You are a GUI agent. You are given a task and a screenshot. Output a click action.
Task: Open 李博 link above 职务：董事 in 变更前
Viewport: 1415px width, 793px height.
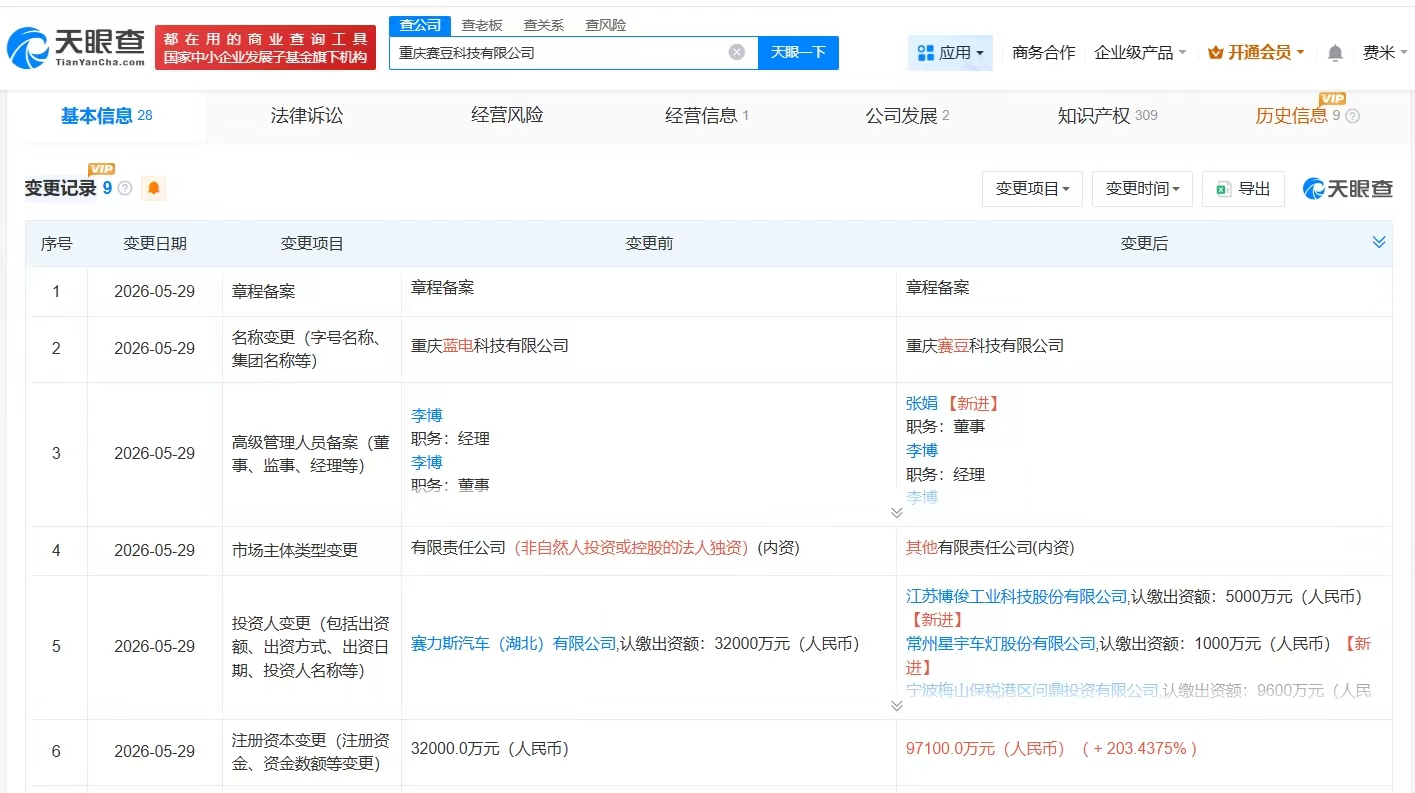[426, 462]
